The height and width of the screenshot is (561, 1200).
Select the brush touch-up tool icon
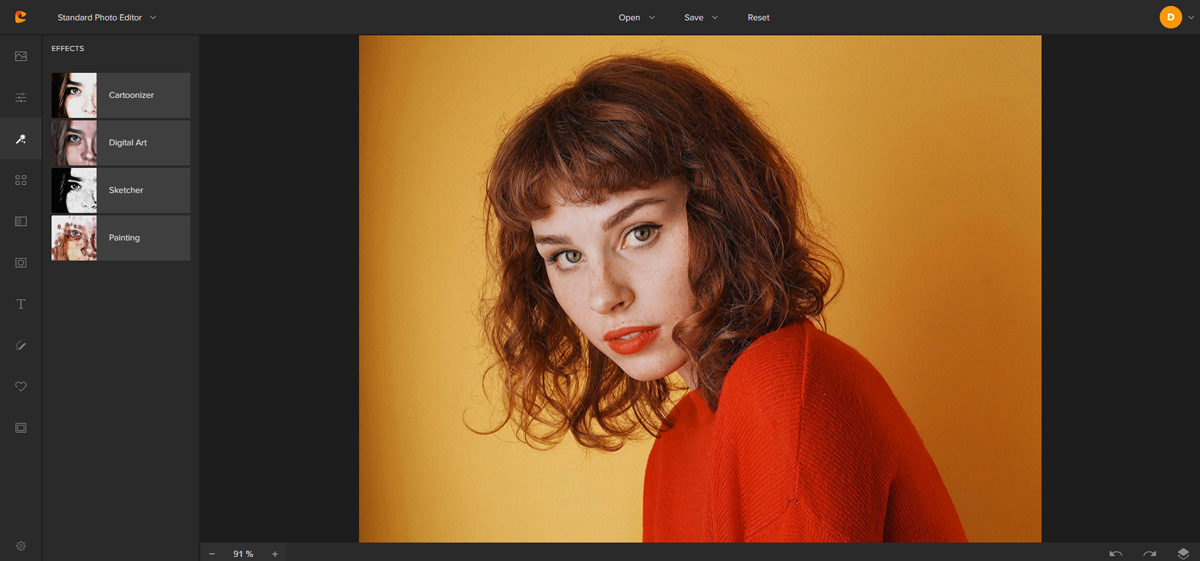(20, 345)
